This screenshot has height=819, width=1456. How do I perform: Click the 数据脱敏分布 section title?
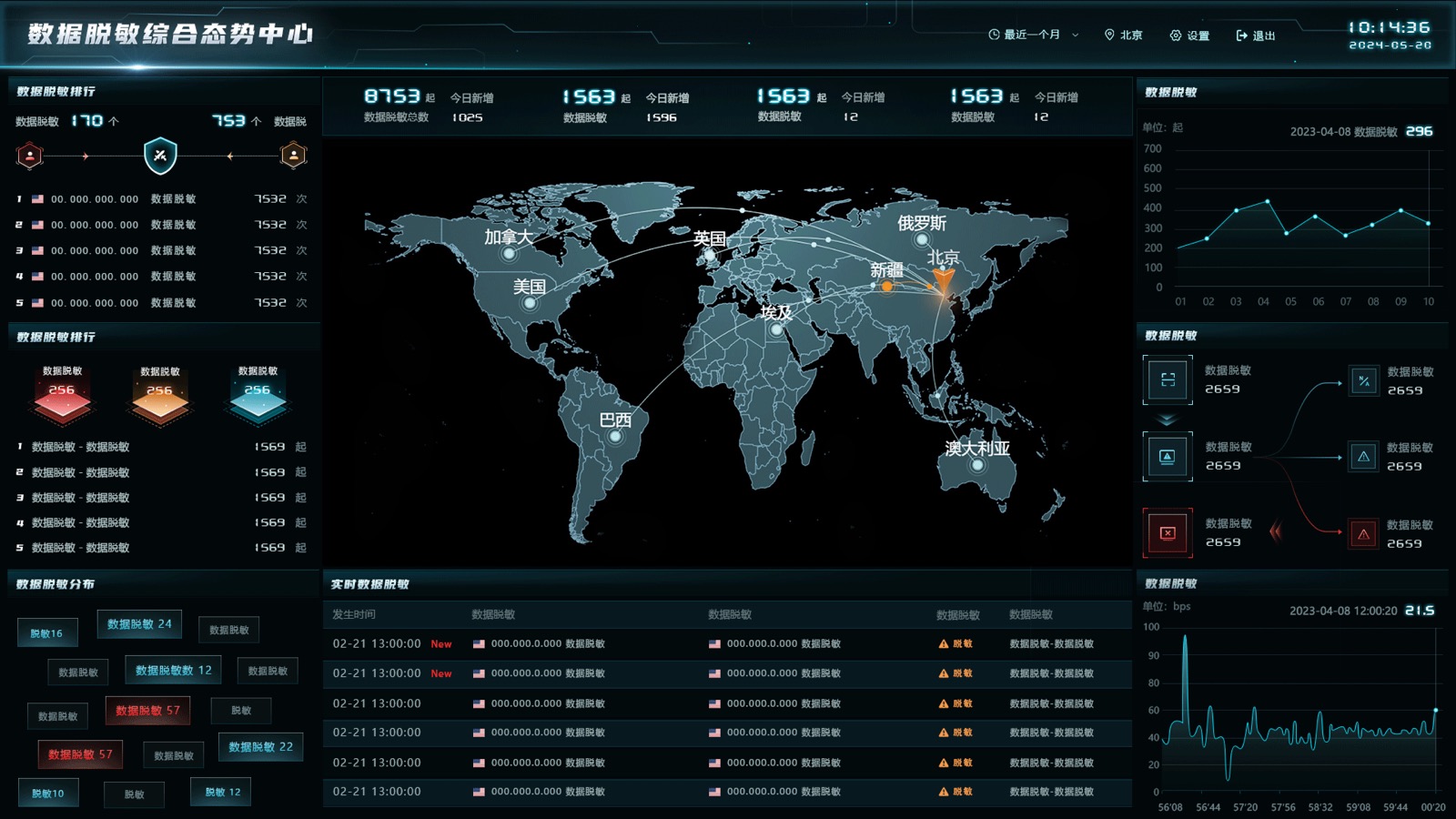coord(56,584)
